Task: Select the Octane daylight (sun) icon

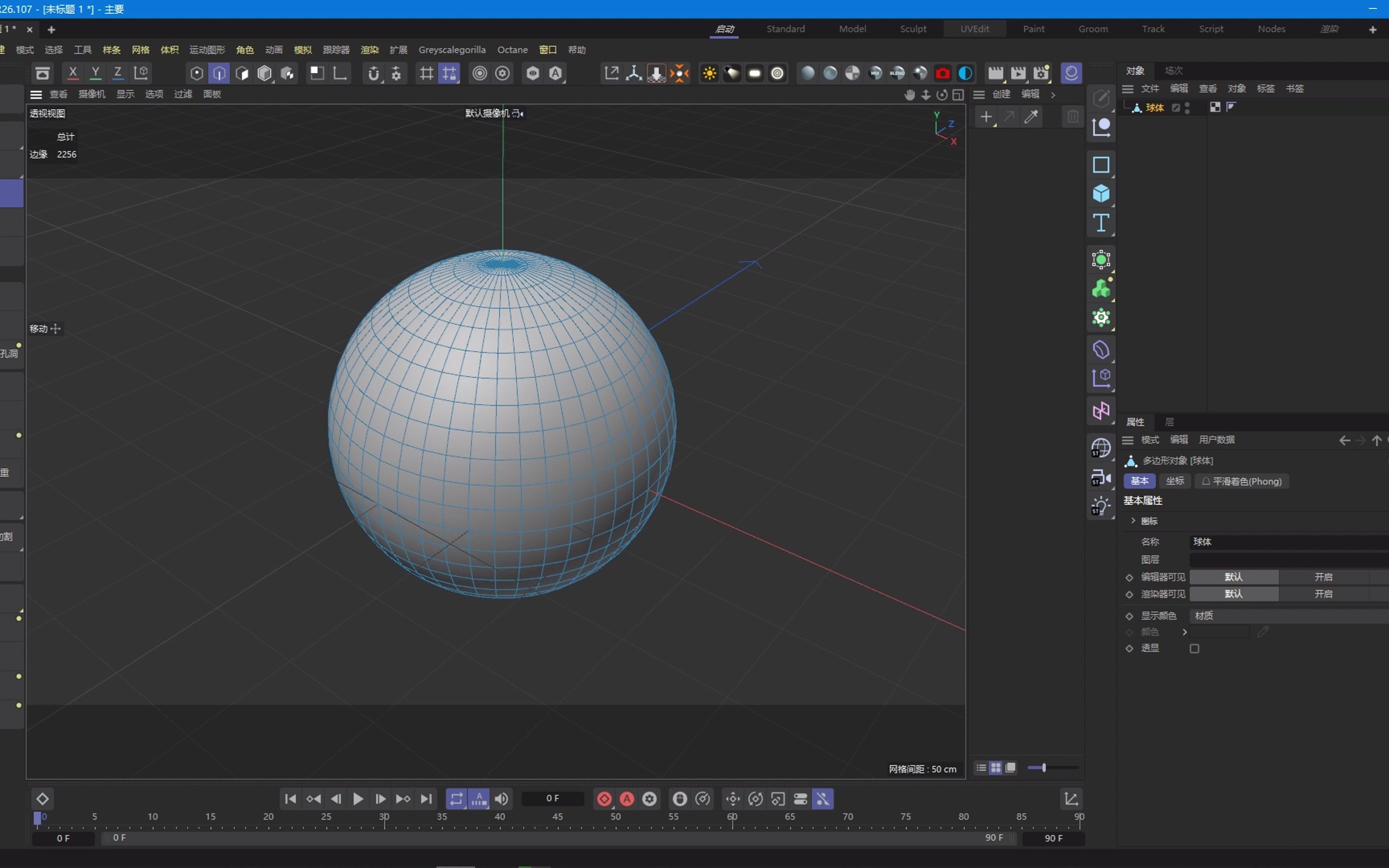Action: (709, 73)
